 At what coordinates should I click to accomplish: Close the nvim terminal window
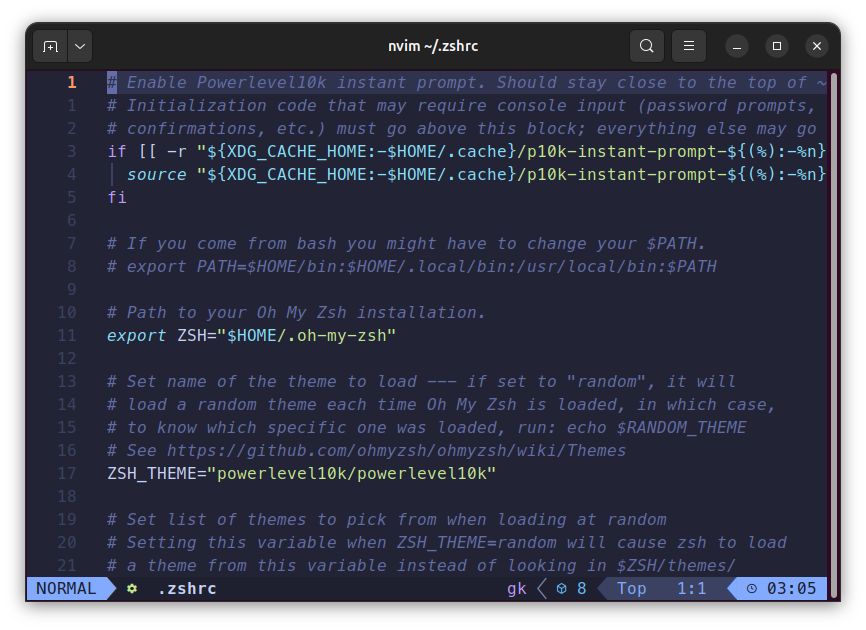pyautogui.click(x=817, y=46)
